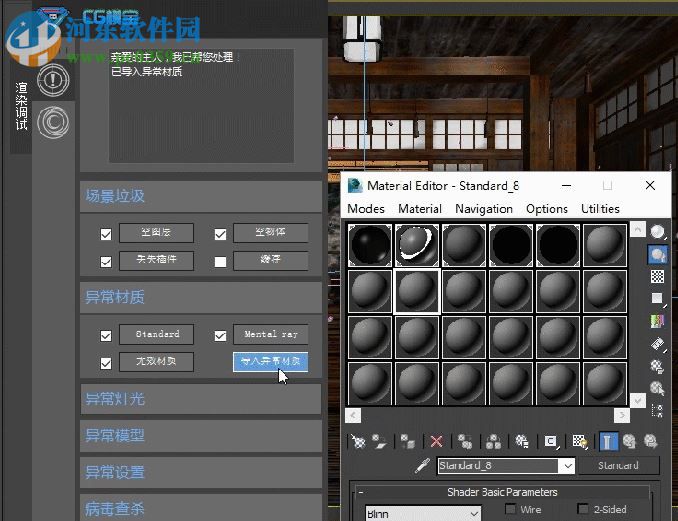Open the Modes menu
The image size is (678, 521).
[366, 209]
